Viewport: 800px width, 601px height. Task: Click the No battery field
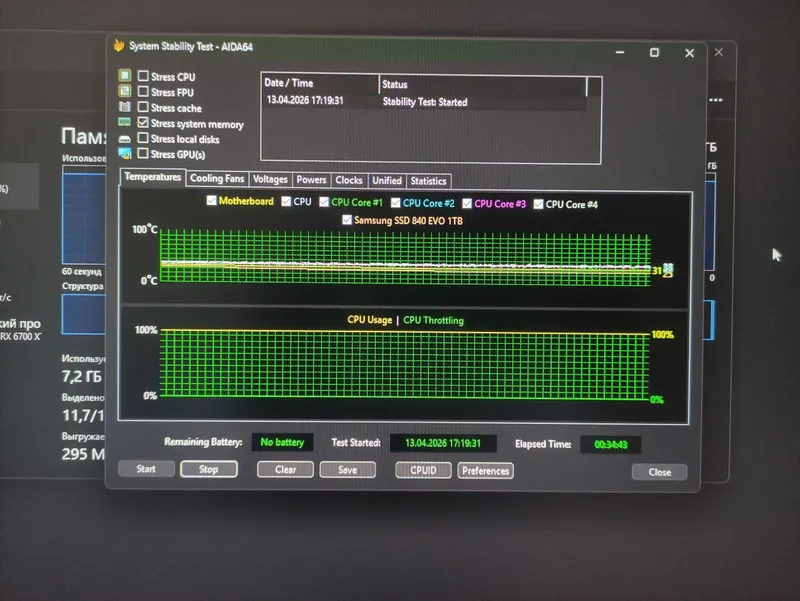[282, 442]
